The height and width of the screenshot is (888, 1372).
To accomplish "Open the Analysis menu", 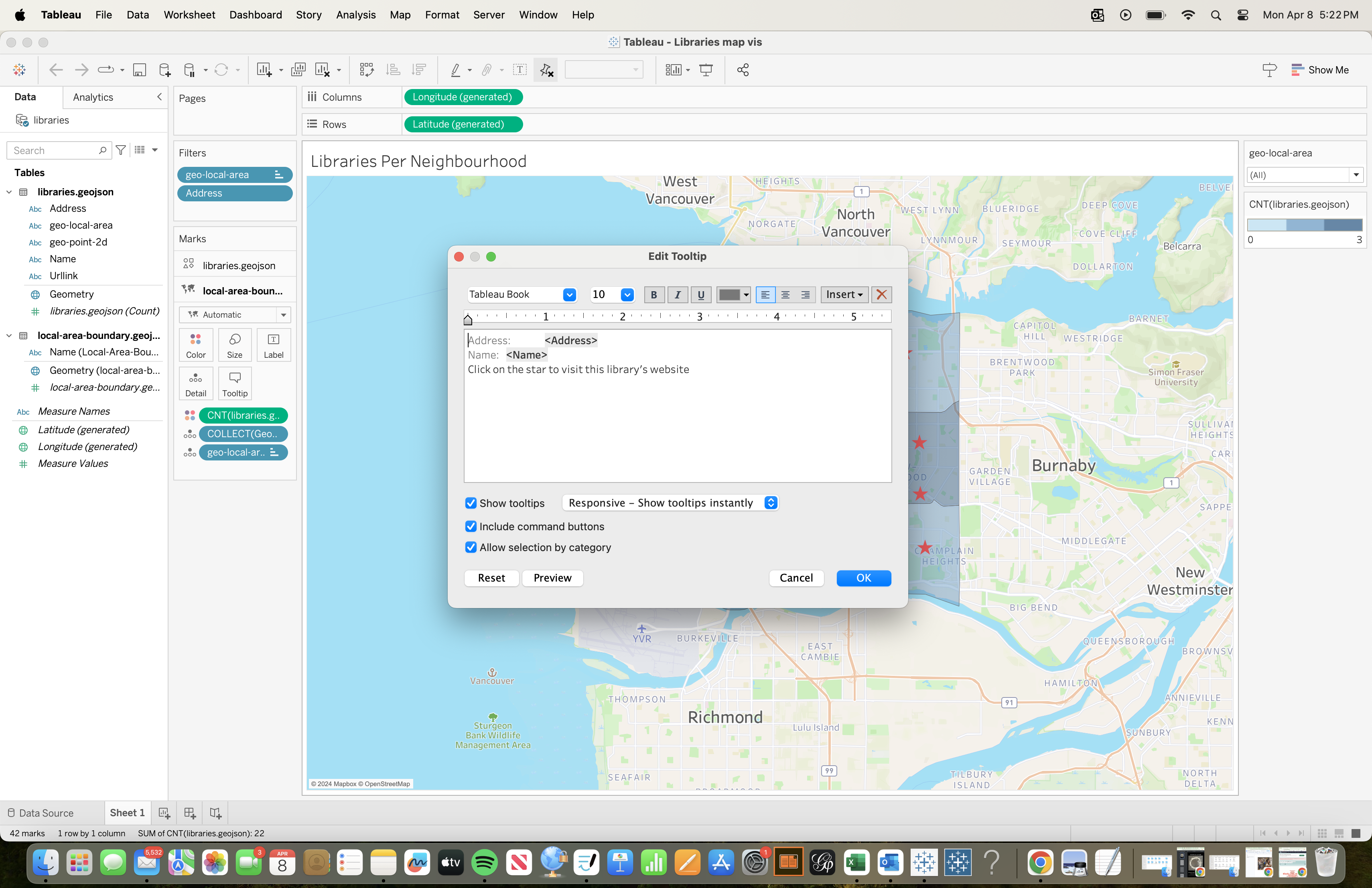I will click(356, 14).
